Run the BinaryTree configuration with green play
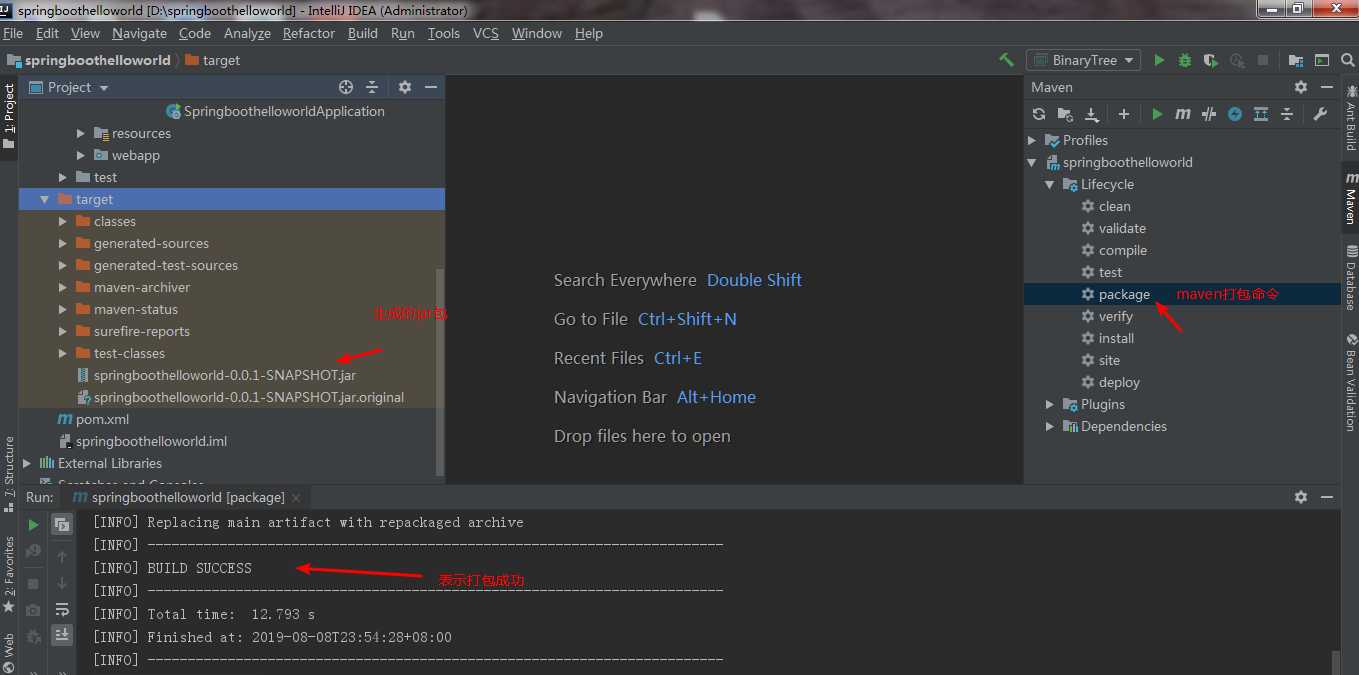 1159,60
